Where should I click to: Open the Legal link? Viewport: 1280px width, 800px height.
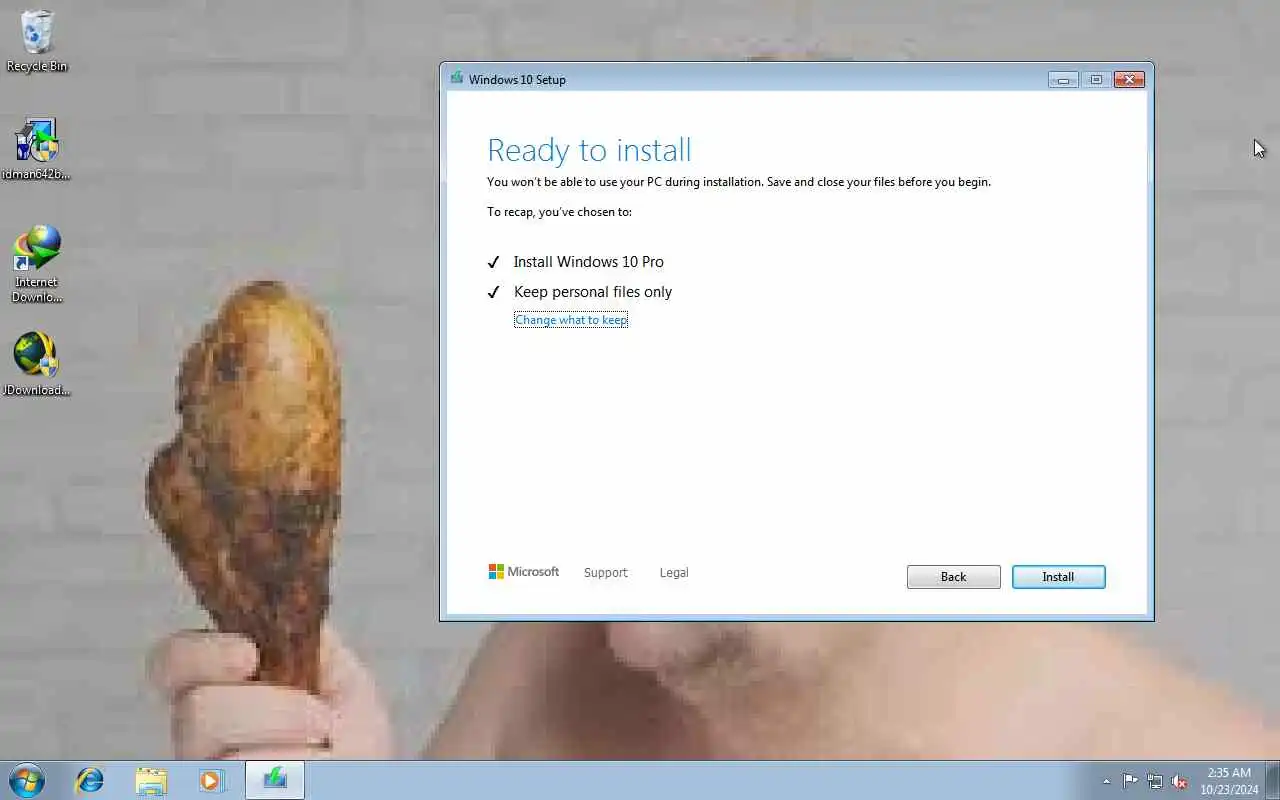[x=674, y=573]
